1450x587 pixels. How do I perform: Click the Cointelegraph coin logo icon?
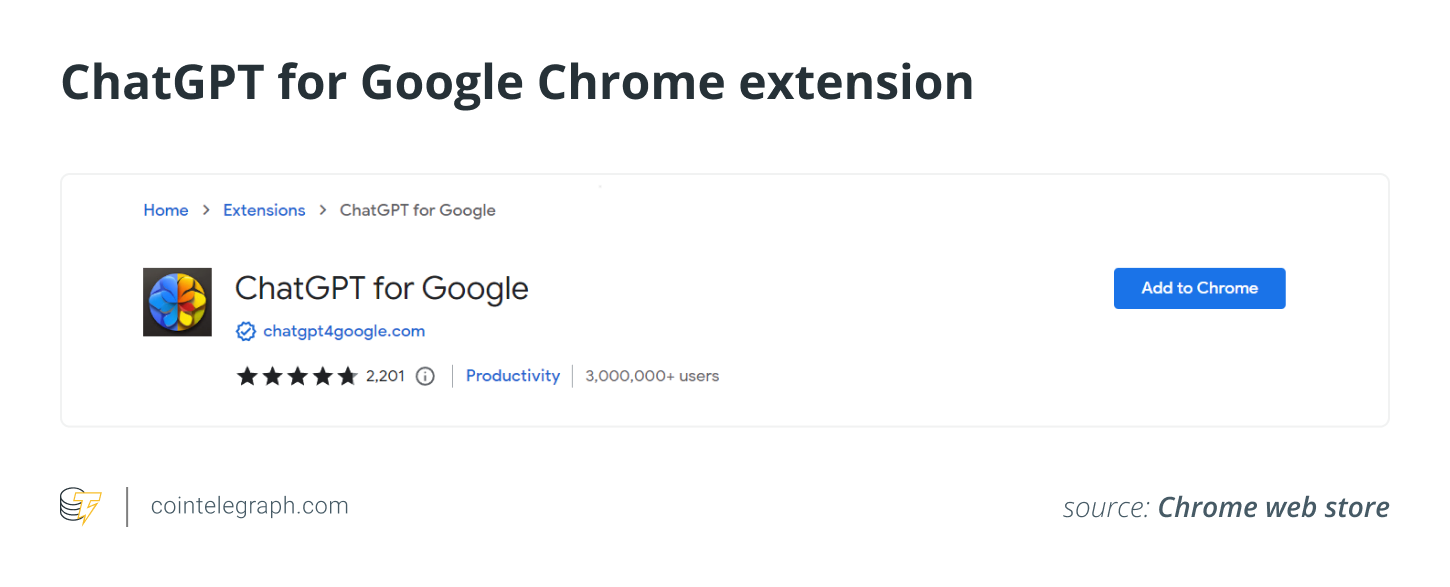(81, 506)
